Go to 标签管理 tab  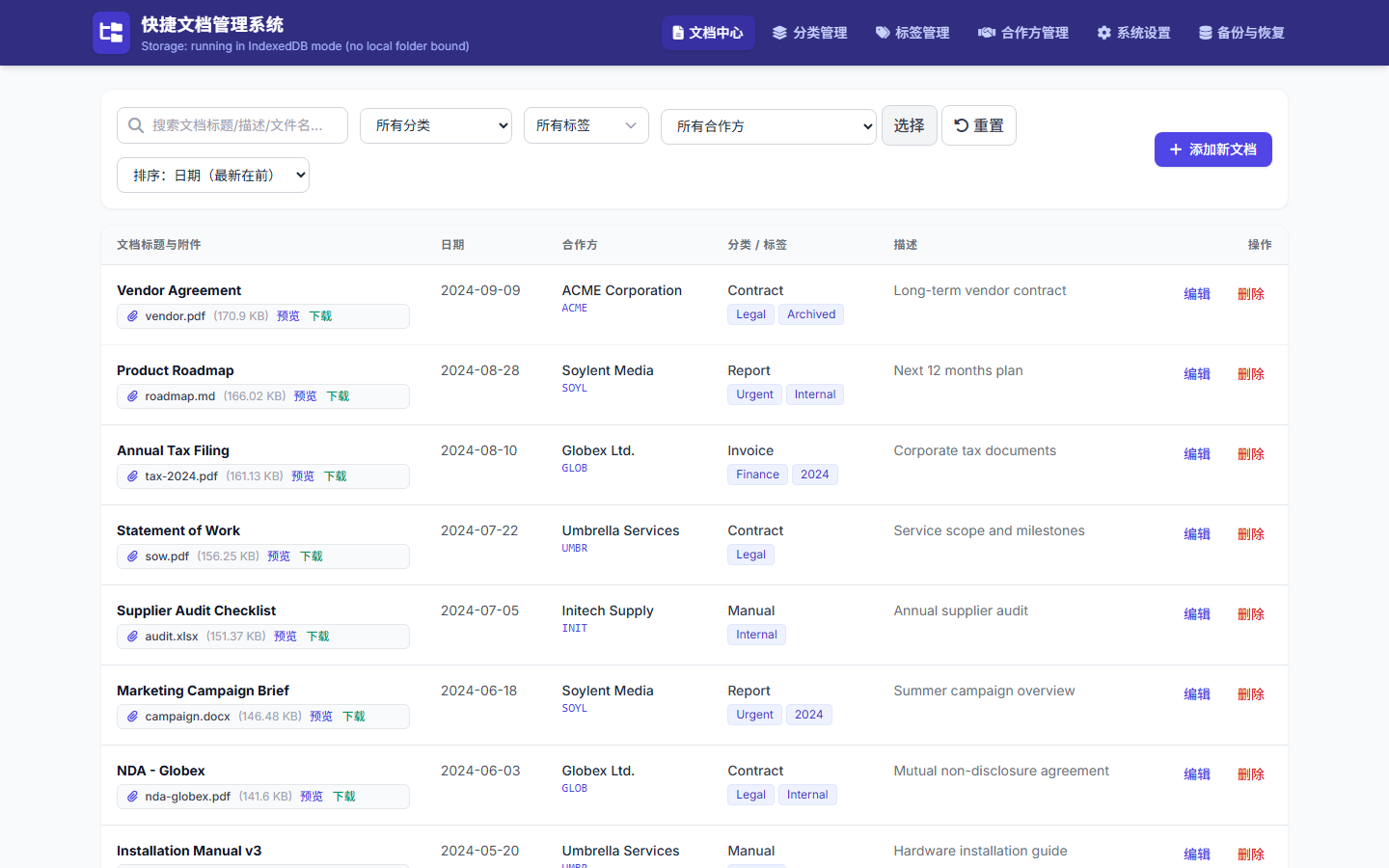(x=912, y=33)
